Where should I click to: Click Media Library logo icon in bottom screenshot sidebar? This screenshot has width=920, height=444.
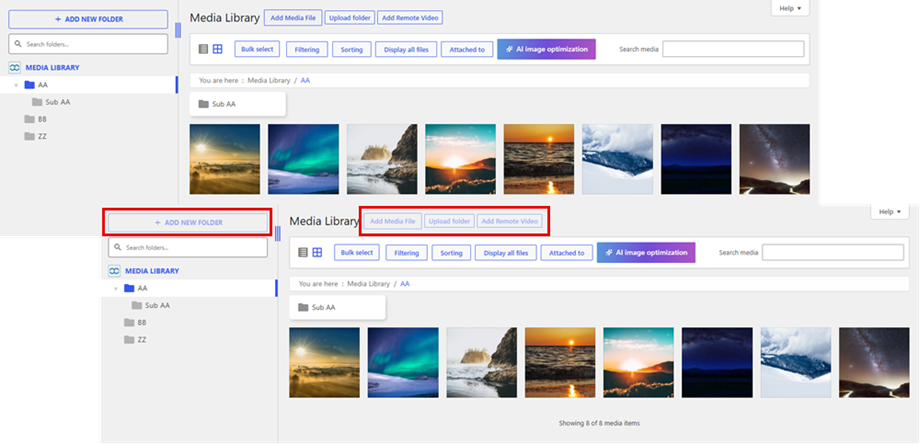114,271
